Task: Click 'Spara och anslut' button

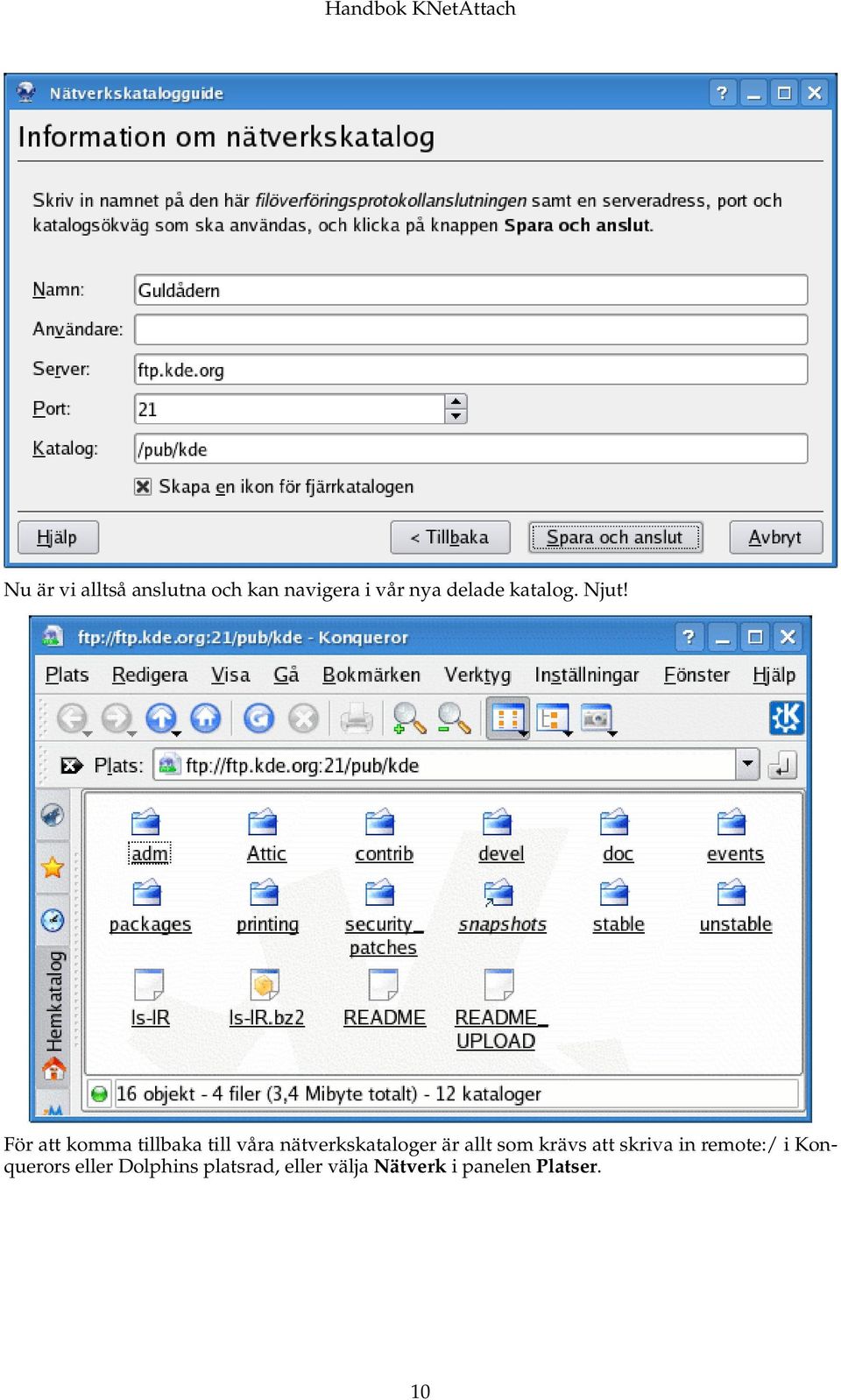Action: 615,537
